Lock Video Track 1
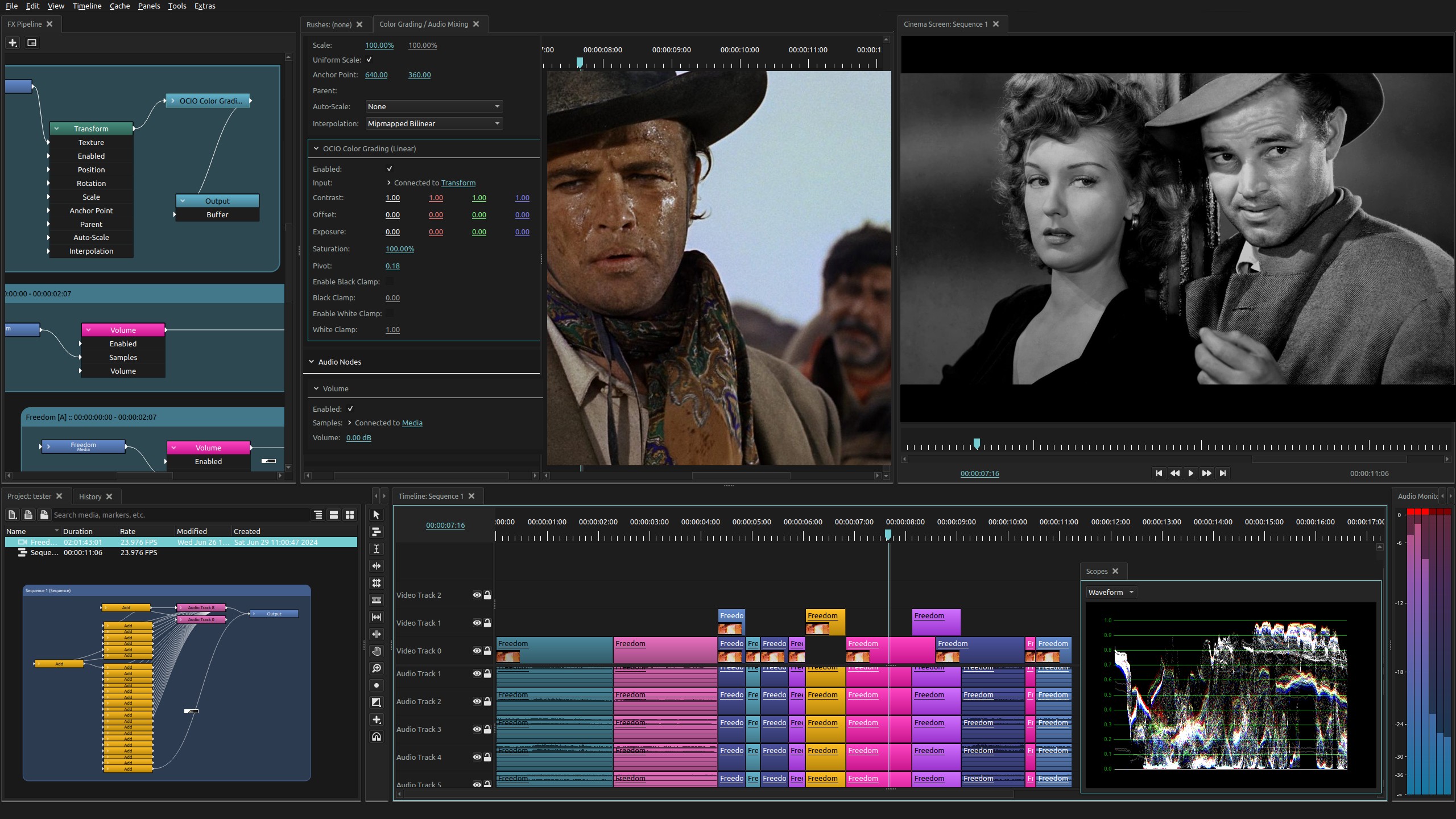The width and height of the screenshot is (1456, 819). pos(487,623)
